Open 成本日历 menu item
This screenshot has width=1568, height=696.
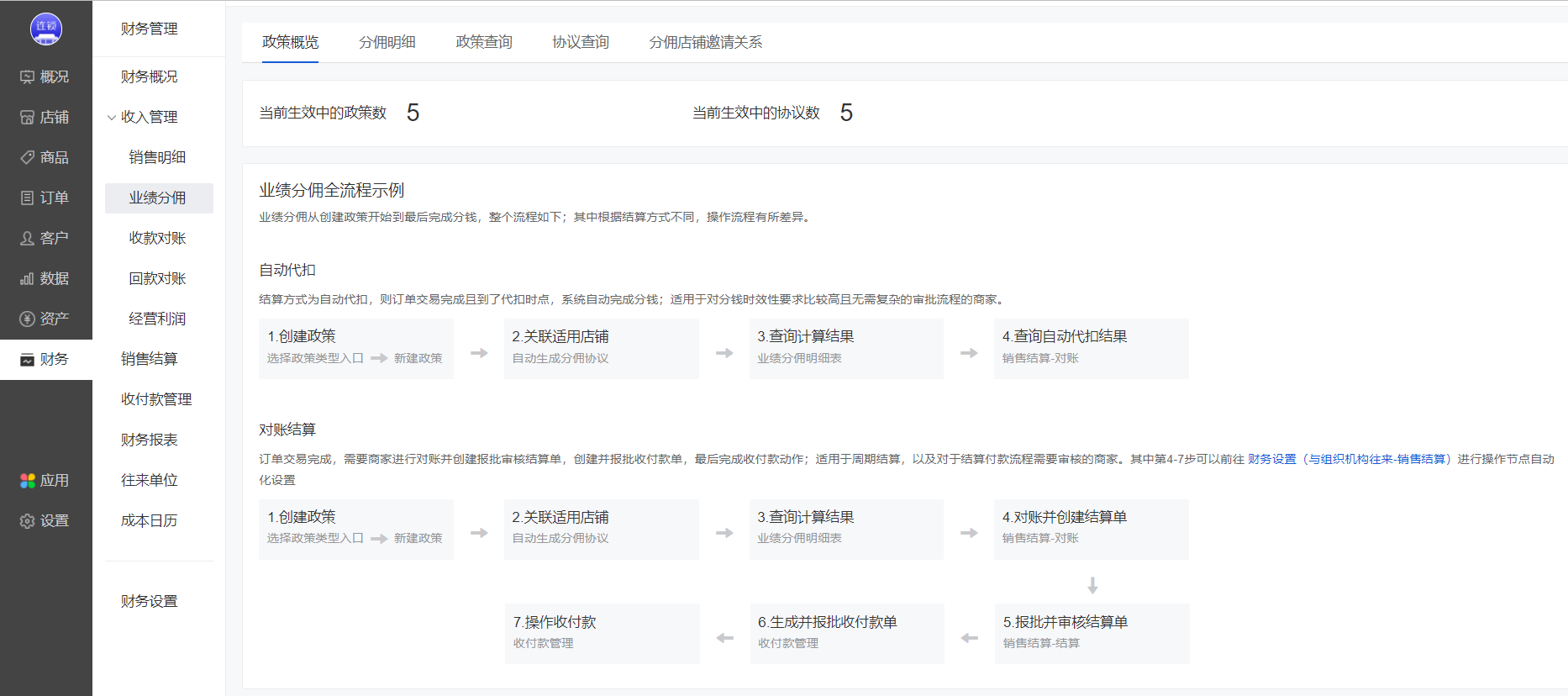coord(149,520)
